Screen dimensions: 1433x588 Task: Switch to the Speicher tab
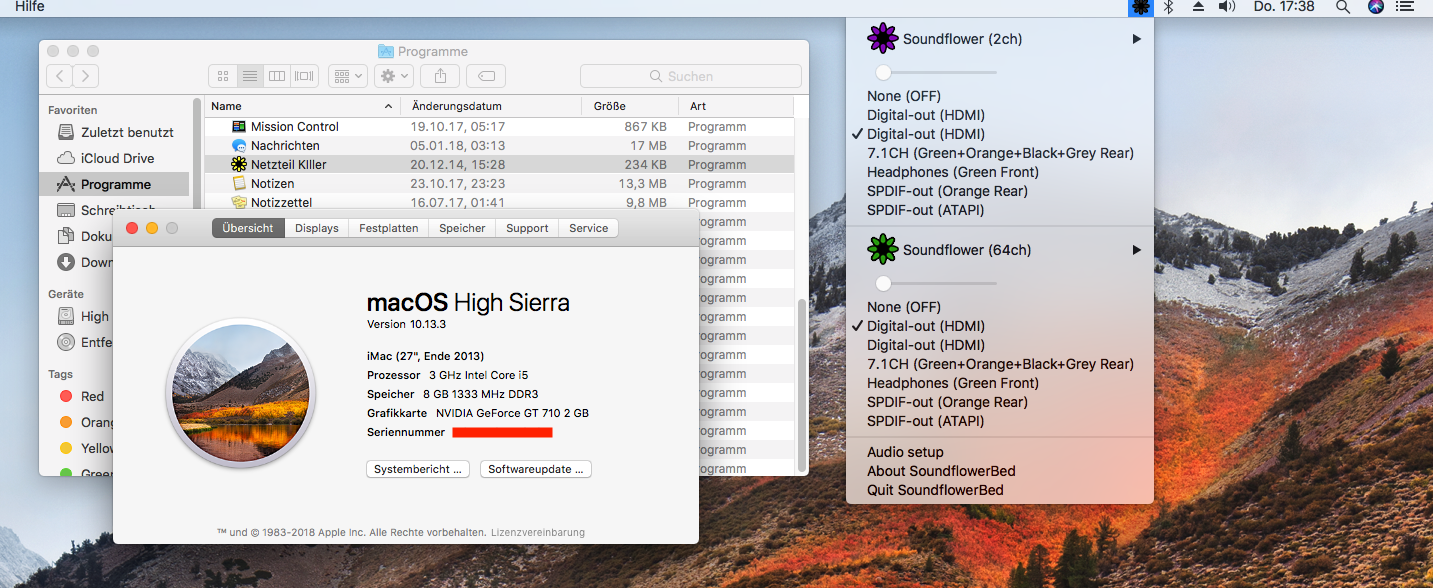pyautogui.click(x=462, y=228)
